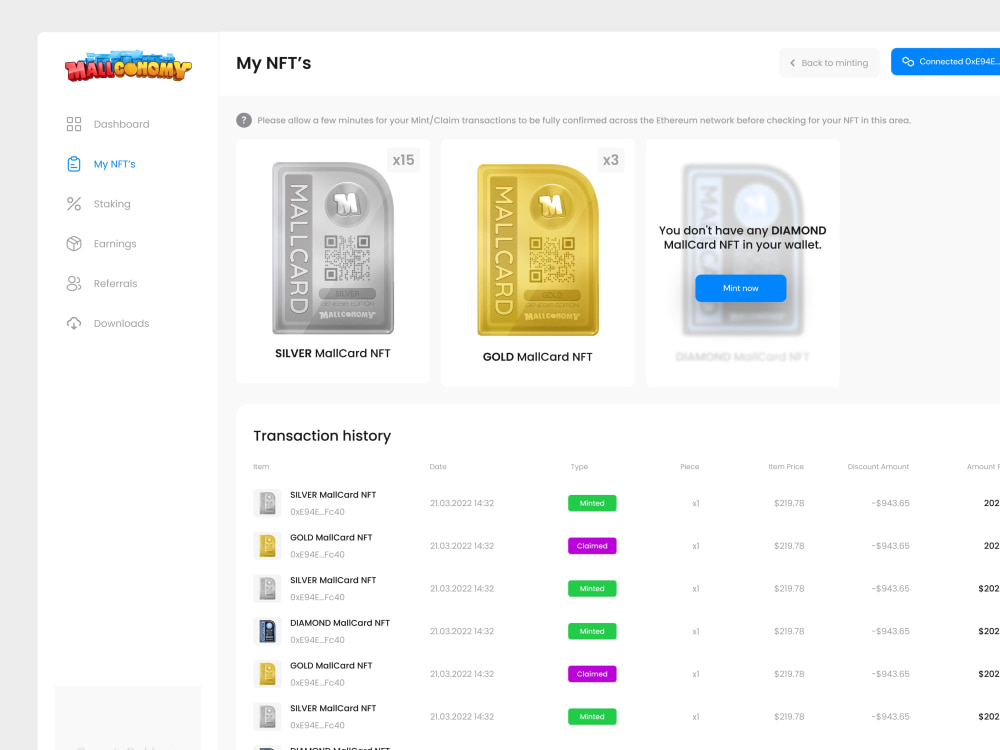Select the GOLD MallCard NFT card image

(538, 250)
